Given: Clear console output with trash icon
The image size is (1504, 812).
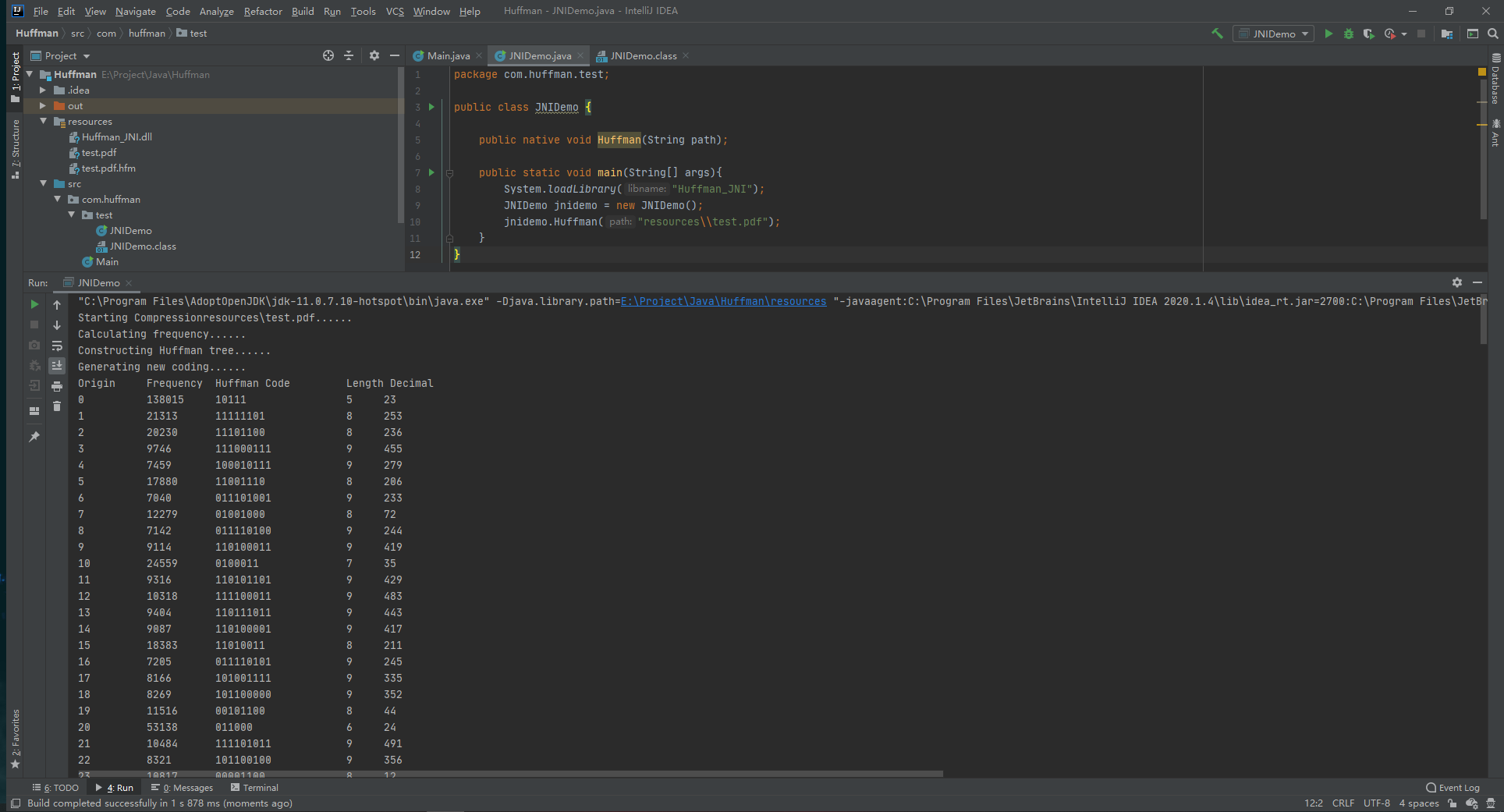Looking at the screenshot, I should 57,406.
